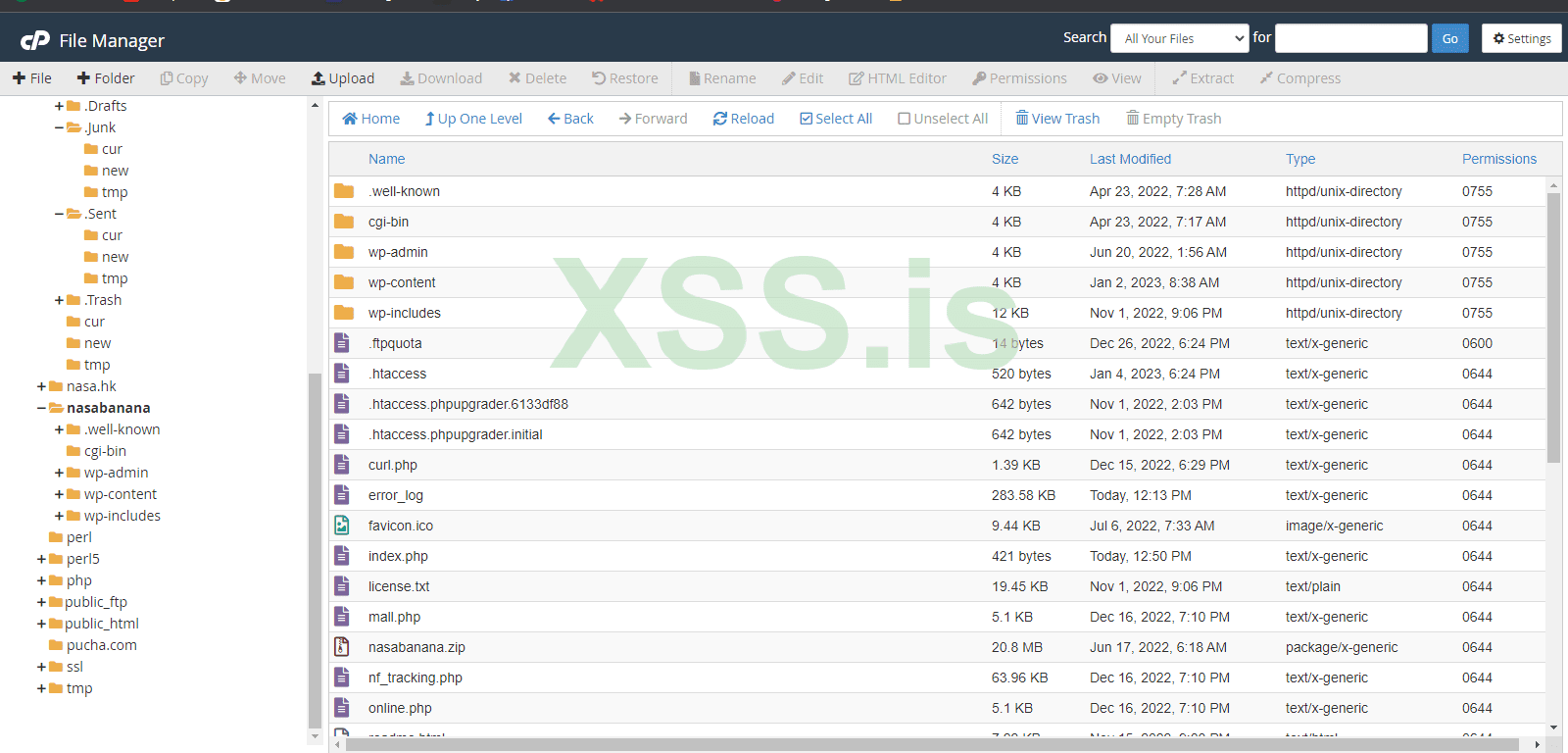Expand the .Drafts folder in tree
This screenshot has height=753, width=1568.
pos(59,106)
